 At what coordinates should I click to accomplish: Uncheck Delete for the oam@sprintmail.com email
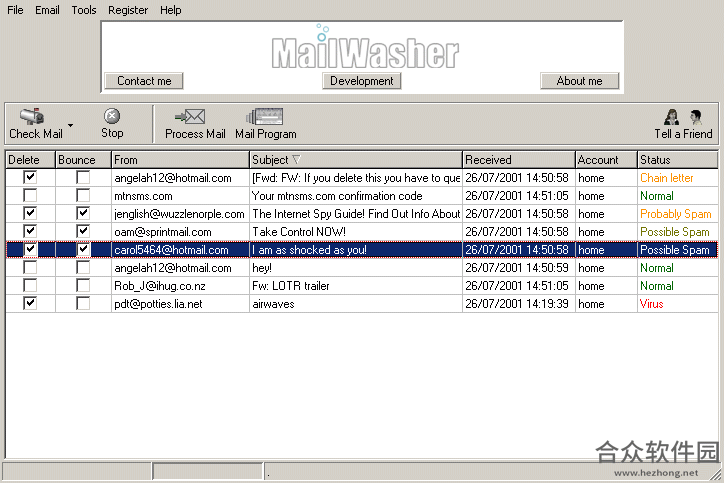pos(30,231)
